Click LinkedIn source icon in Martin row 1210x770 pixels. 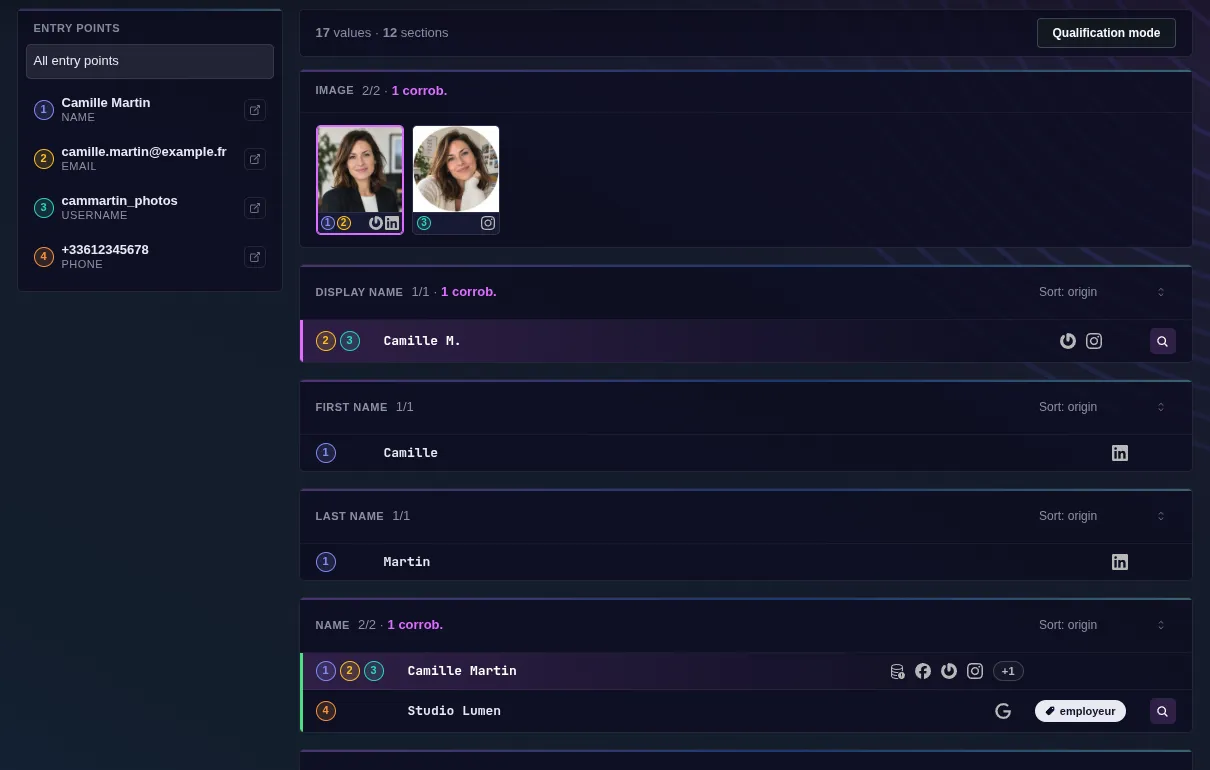[1120, 562]
